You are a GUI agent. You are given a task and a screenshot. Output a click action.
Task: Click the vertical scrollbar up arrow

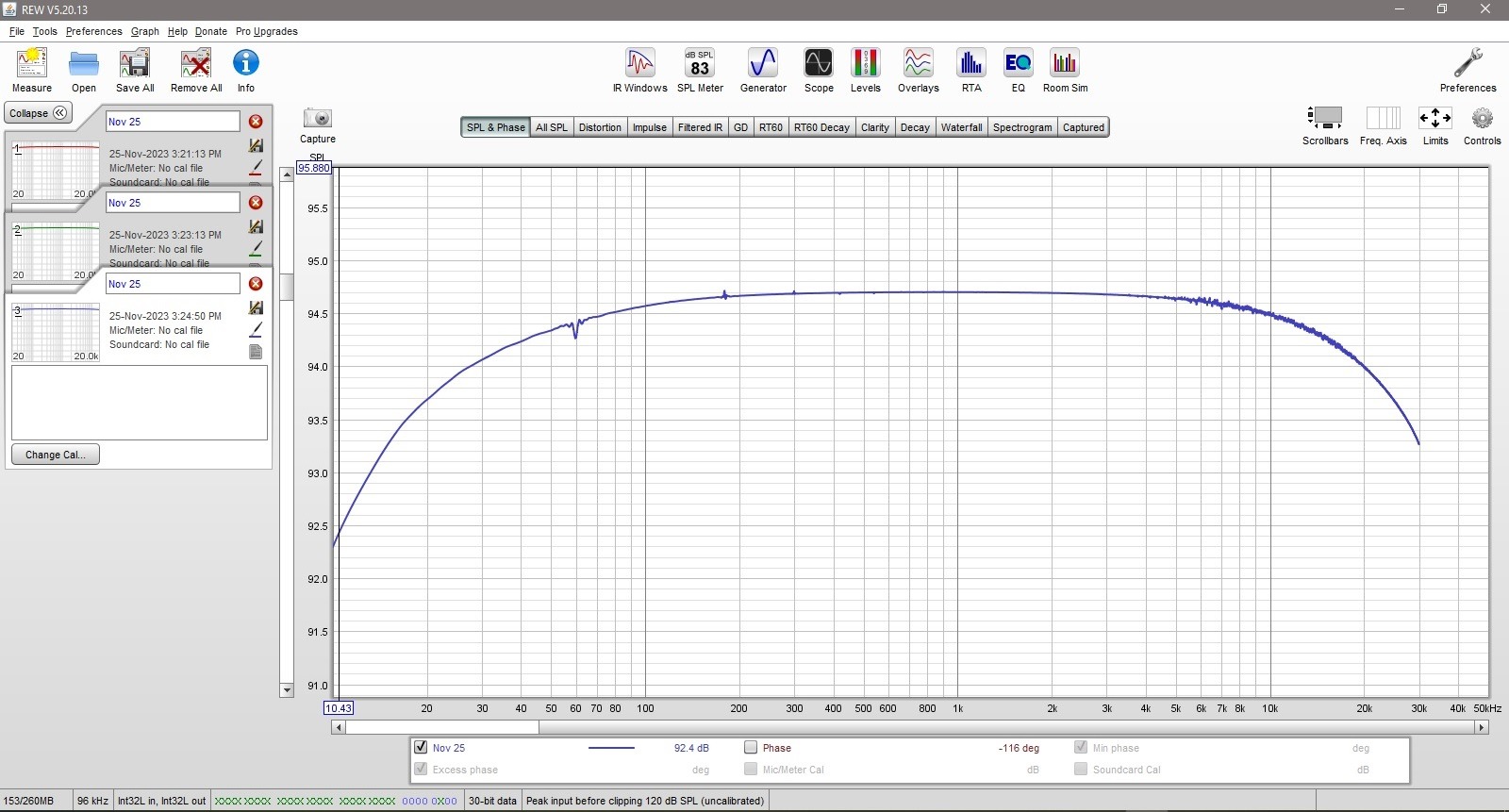coord(287,175)
